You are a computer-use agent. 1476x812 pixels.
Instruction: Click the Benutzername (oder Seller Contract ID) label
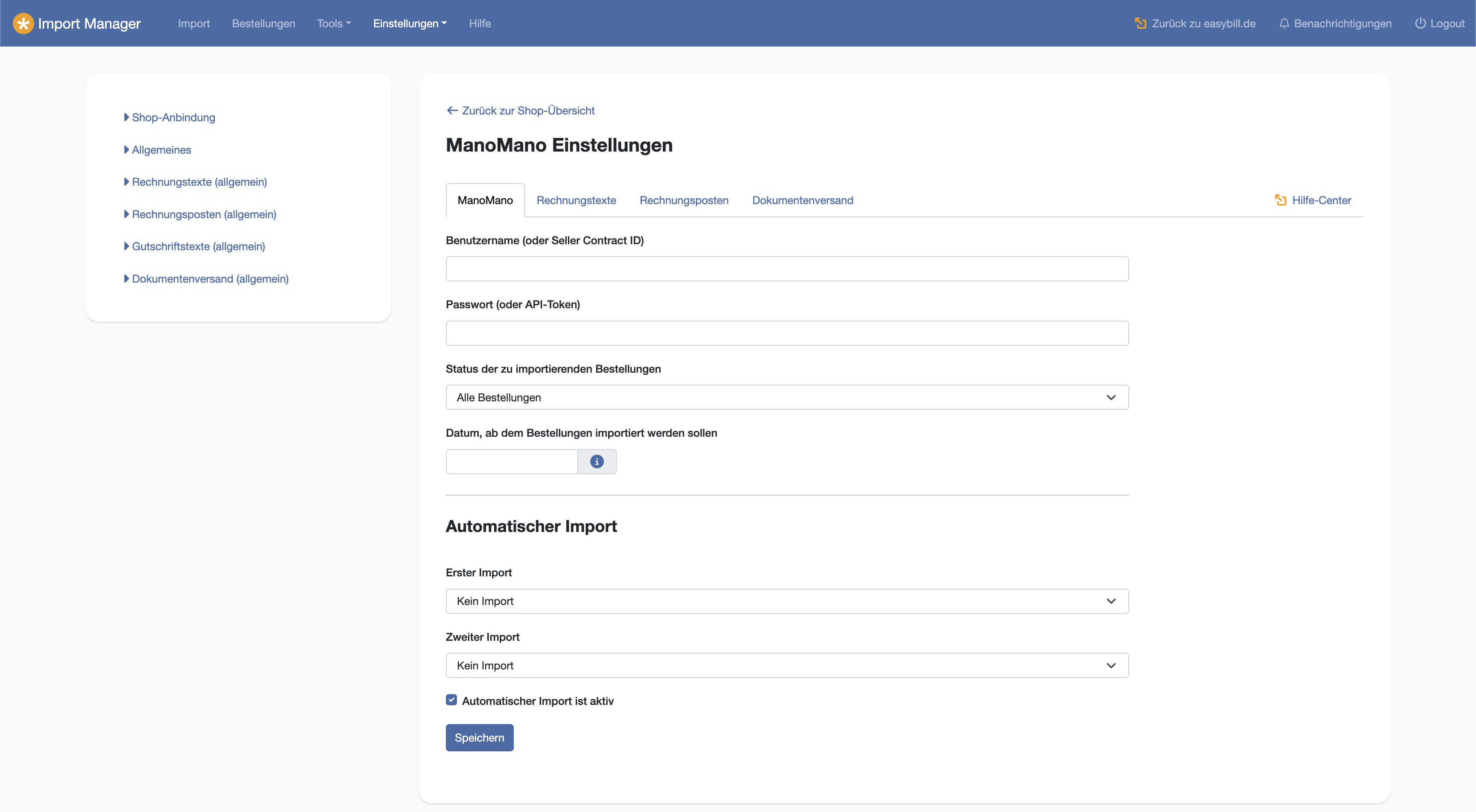(545, 240)
